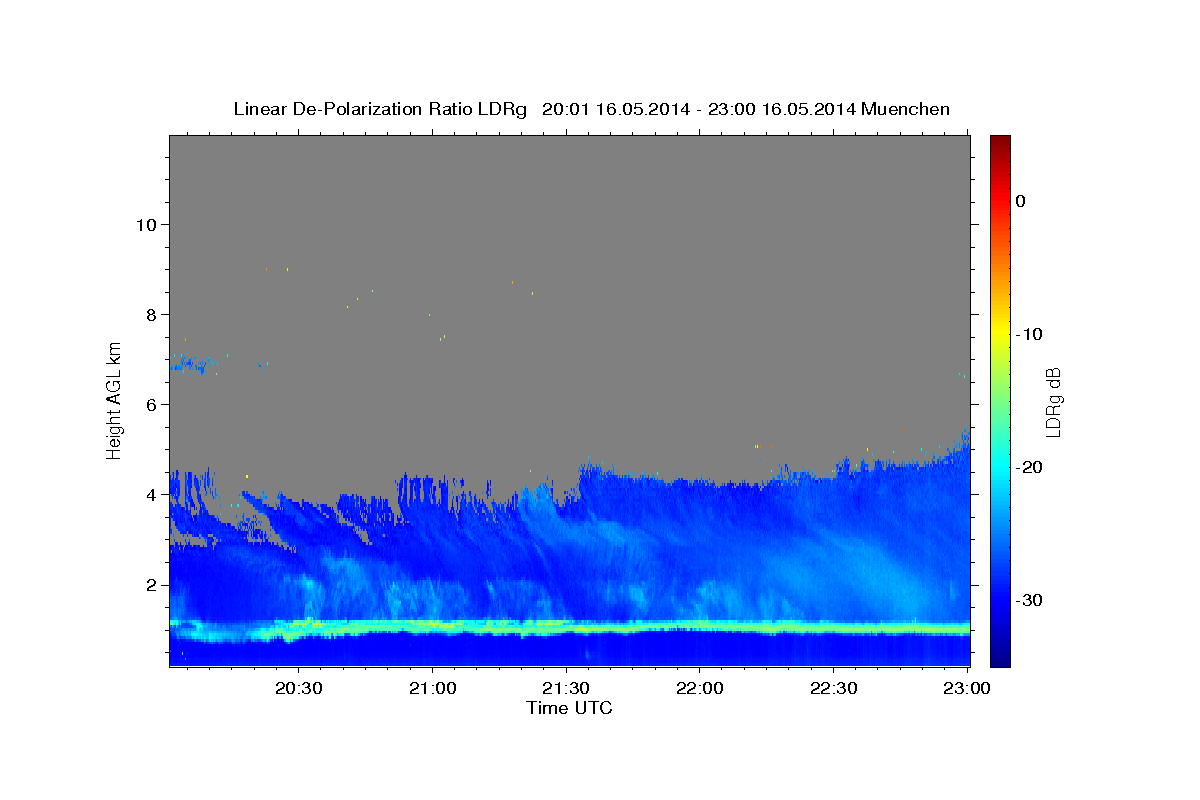The width and height of the screenshot is (1200, 800).
Task: Click the 'LDRg dB' colorbar label
Action: tap(1052, 402)
